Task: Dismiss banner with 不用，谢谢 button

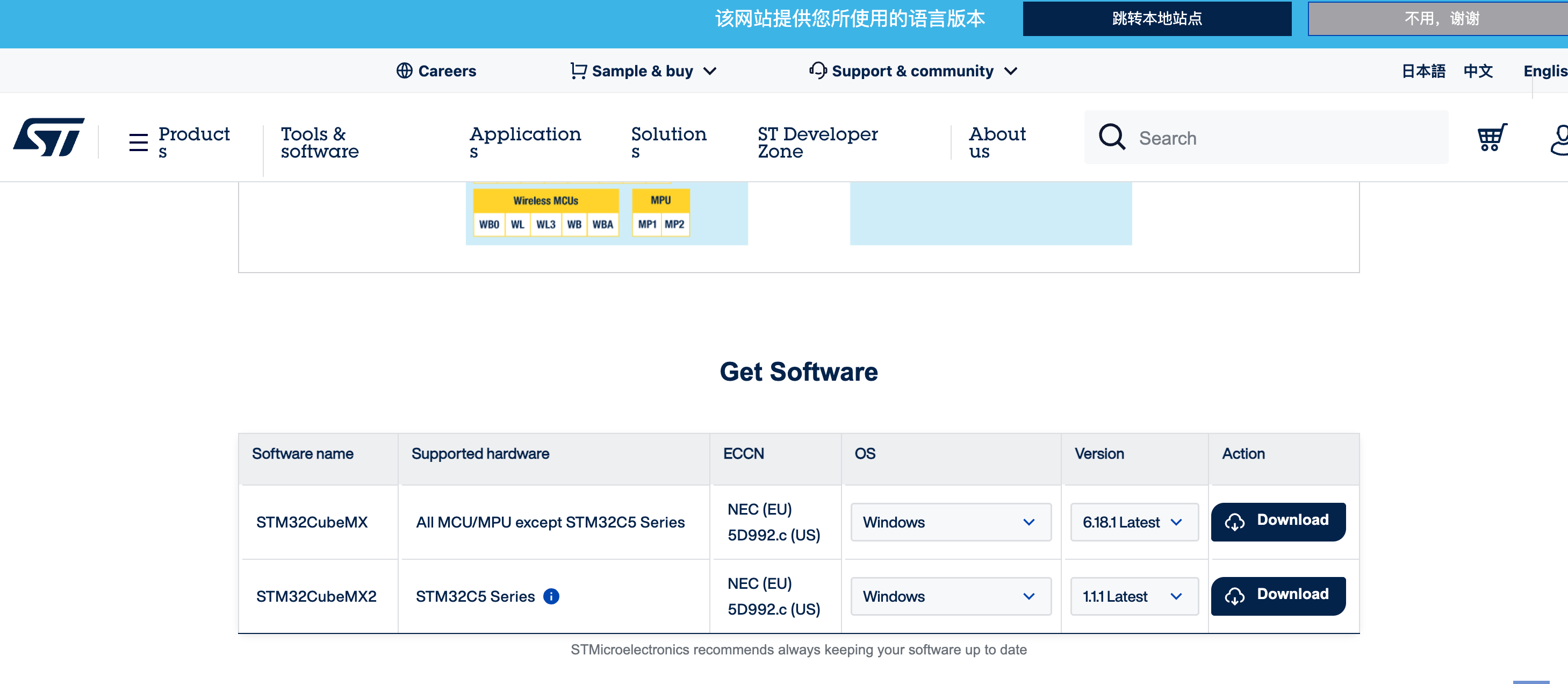Action: pos(1439,18)
